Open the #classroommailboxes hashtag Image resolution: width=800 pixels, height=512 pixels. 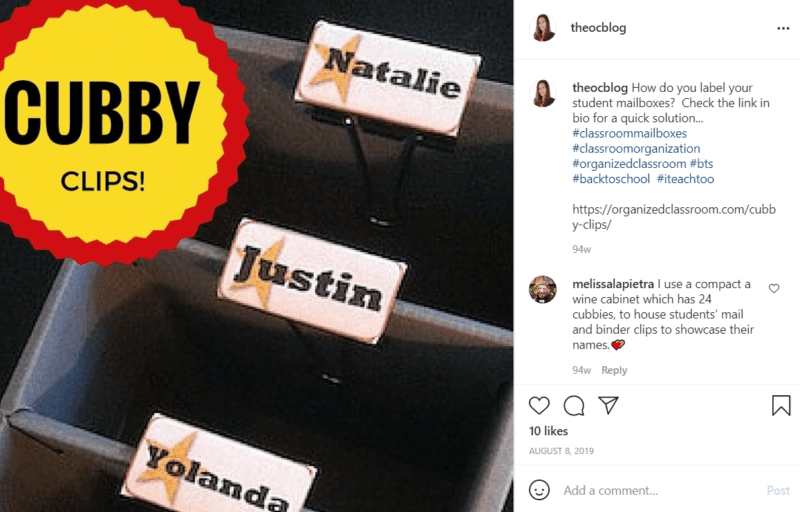(x=629, y=133)
